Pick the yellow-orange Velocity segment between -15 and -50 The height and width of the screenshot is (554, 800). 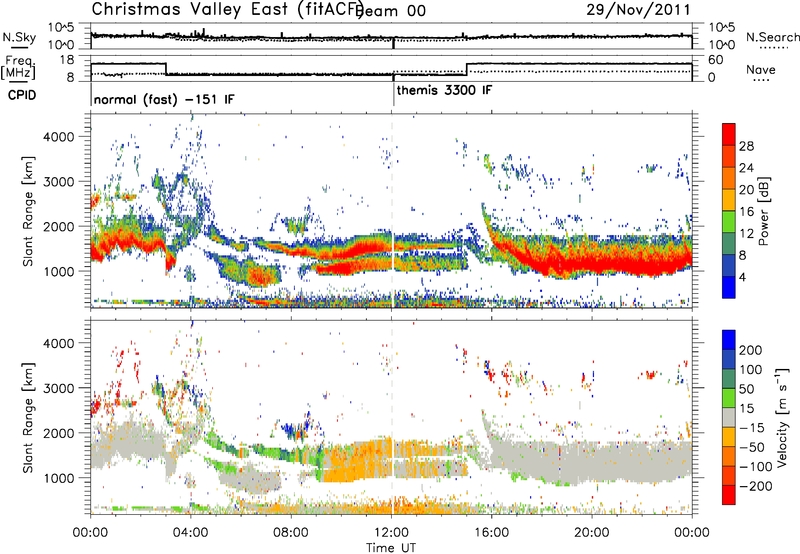pyautogui.click(x=729, y=437)
